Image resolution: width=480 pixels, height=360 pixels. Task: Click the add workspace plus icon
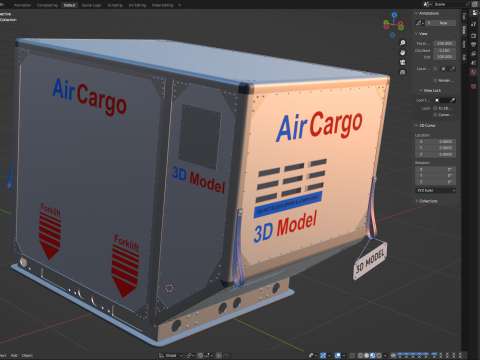click(x=179, y=5)
